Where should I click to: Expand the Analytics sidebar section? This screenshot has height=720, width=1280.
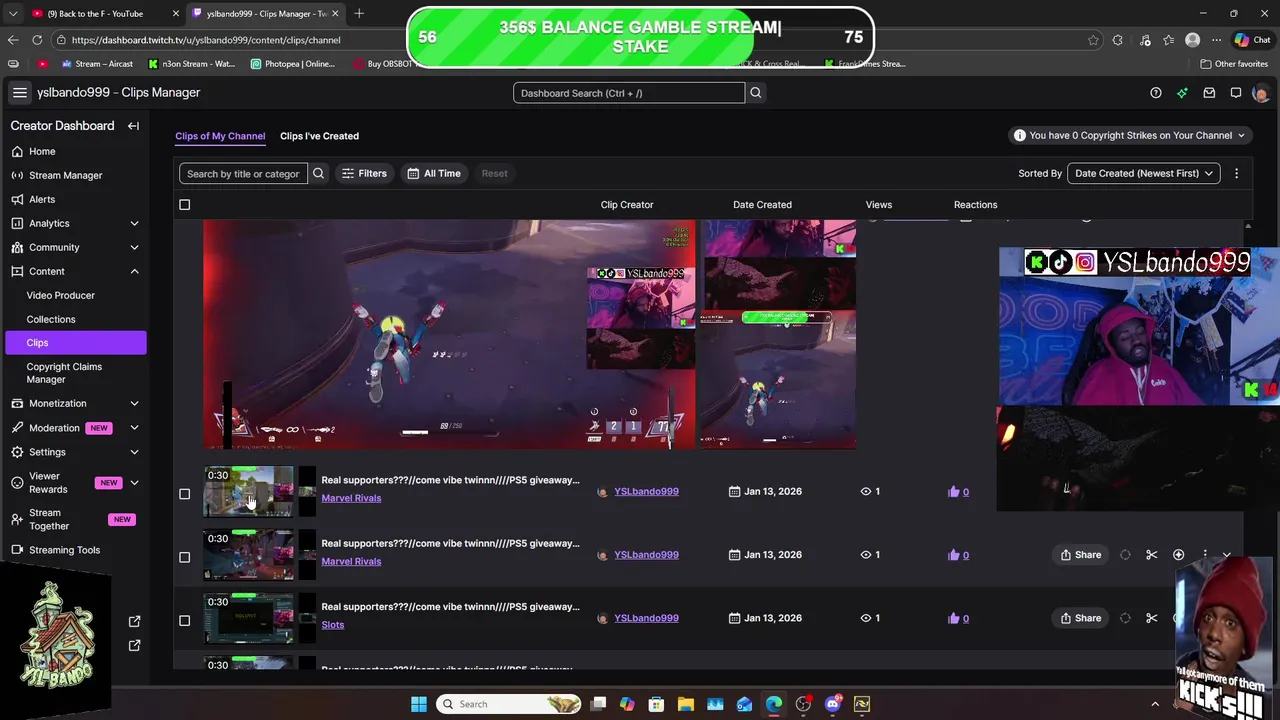[134, 223]
